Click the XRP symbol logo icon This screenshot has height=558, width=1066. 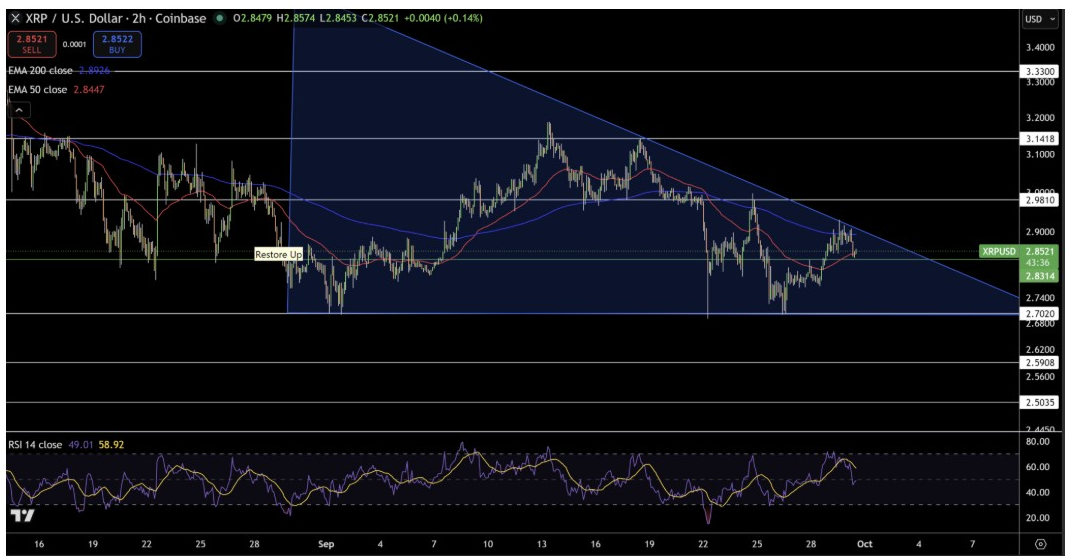pyautogui.click(x=14, y=18)
